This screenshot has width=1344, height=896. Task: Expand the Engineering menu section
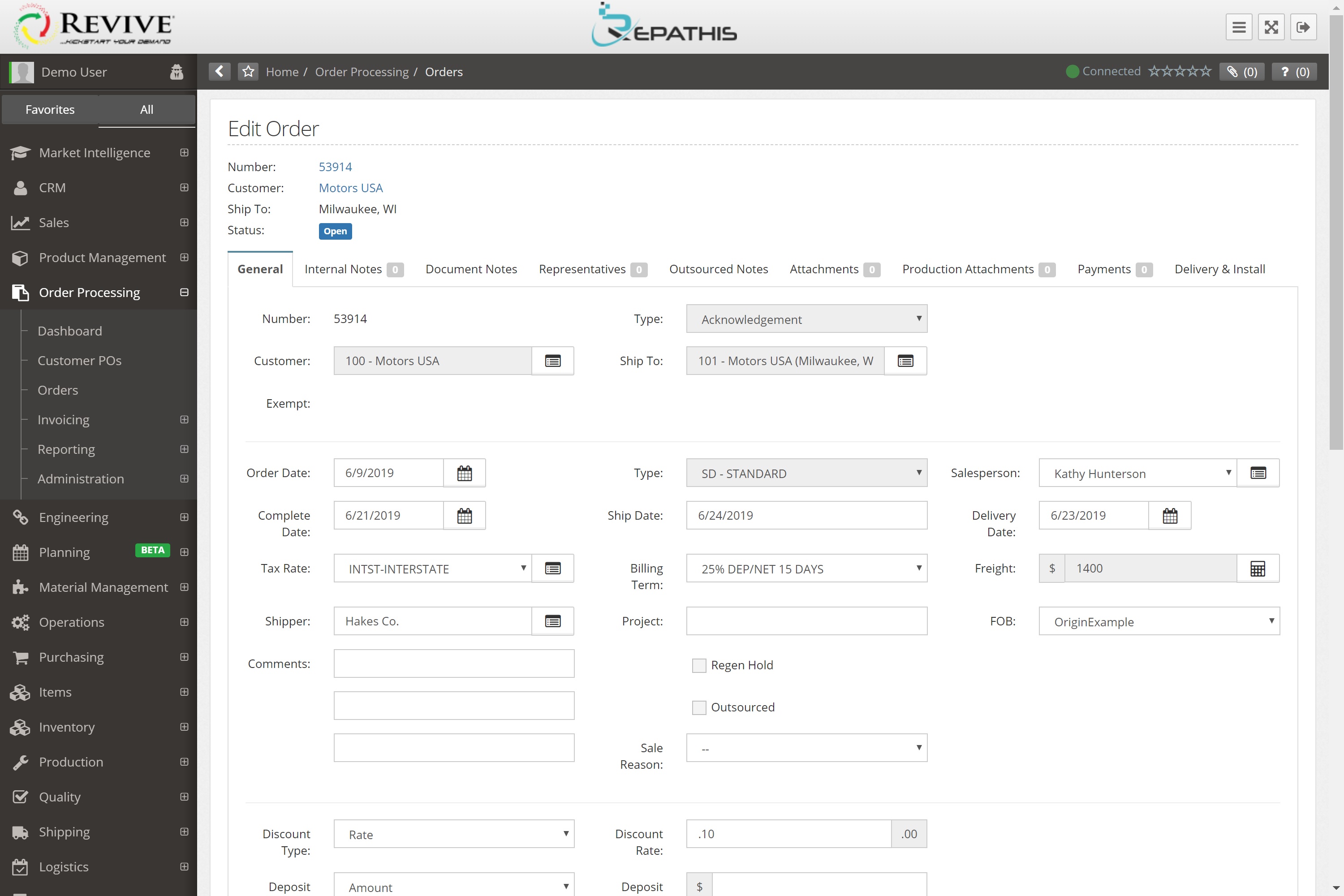[184, 517]
